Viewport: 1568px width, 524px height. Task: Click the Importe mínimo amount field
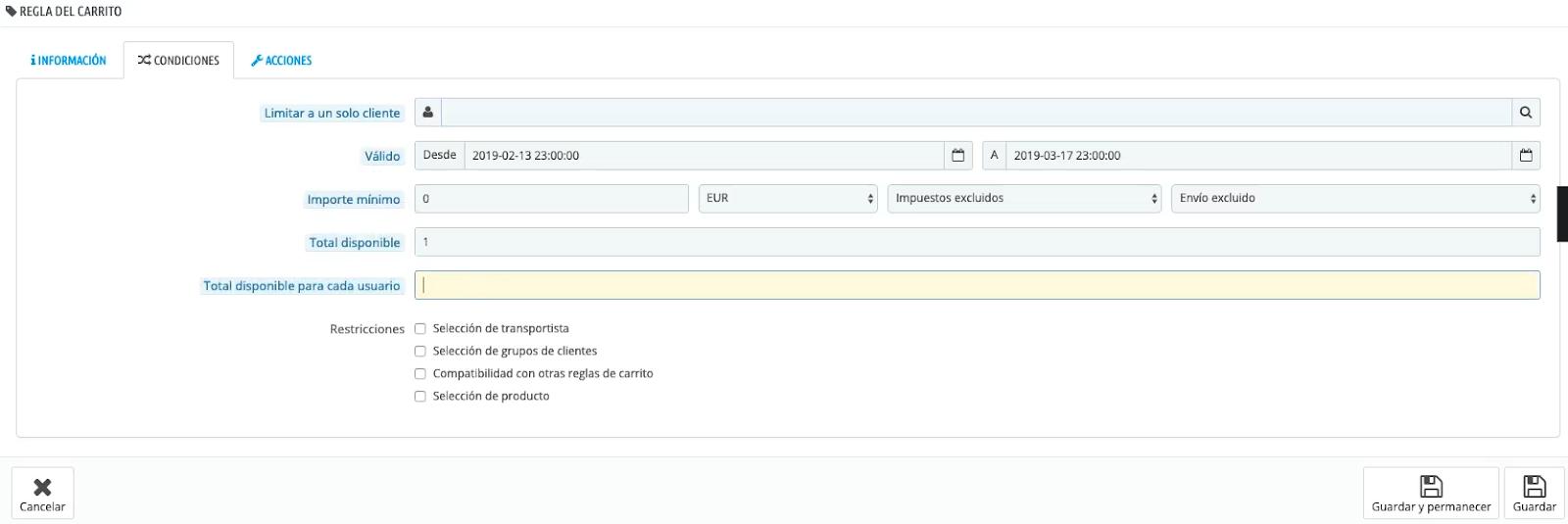click(552, 199)
